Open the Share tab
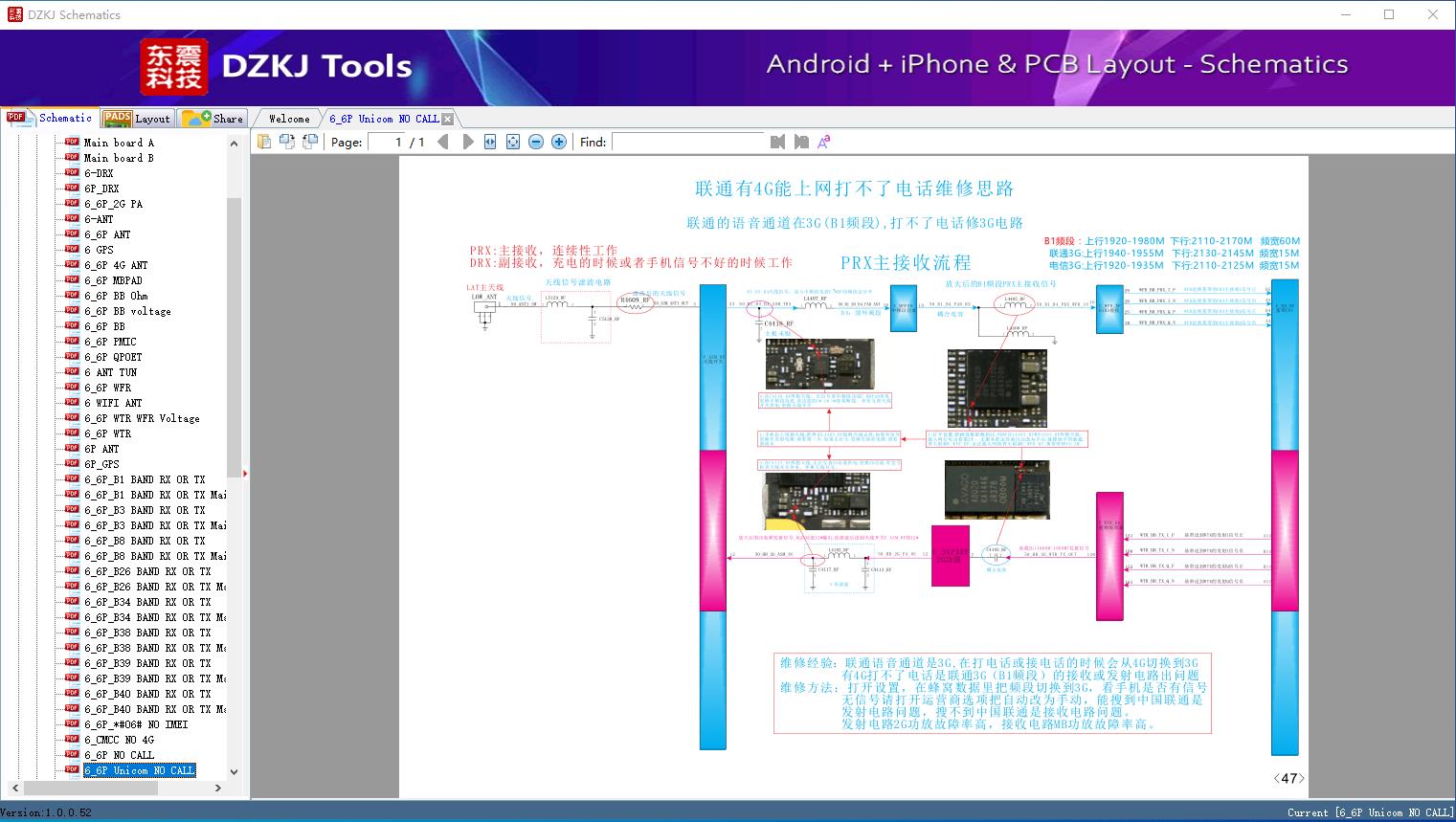Screen dimensions: 1456x822 (x=213, y=119)
